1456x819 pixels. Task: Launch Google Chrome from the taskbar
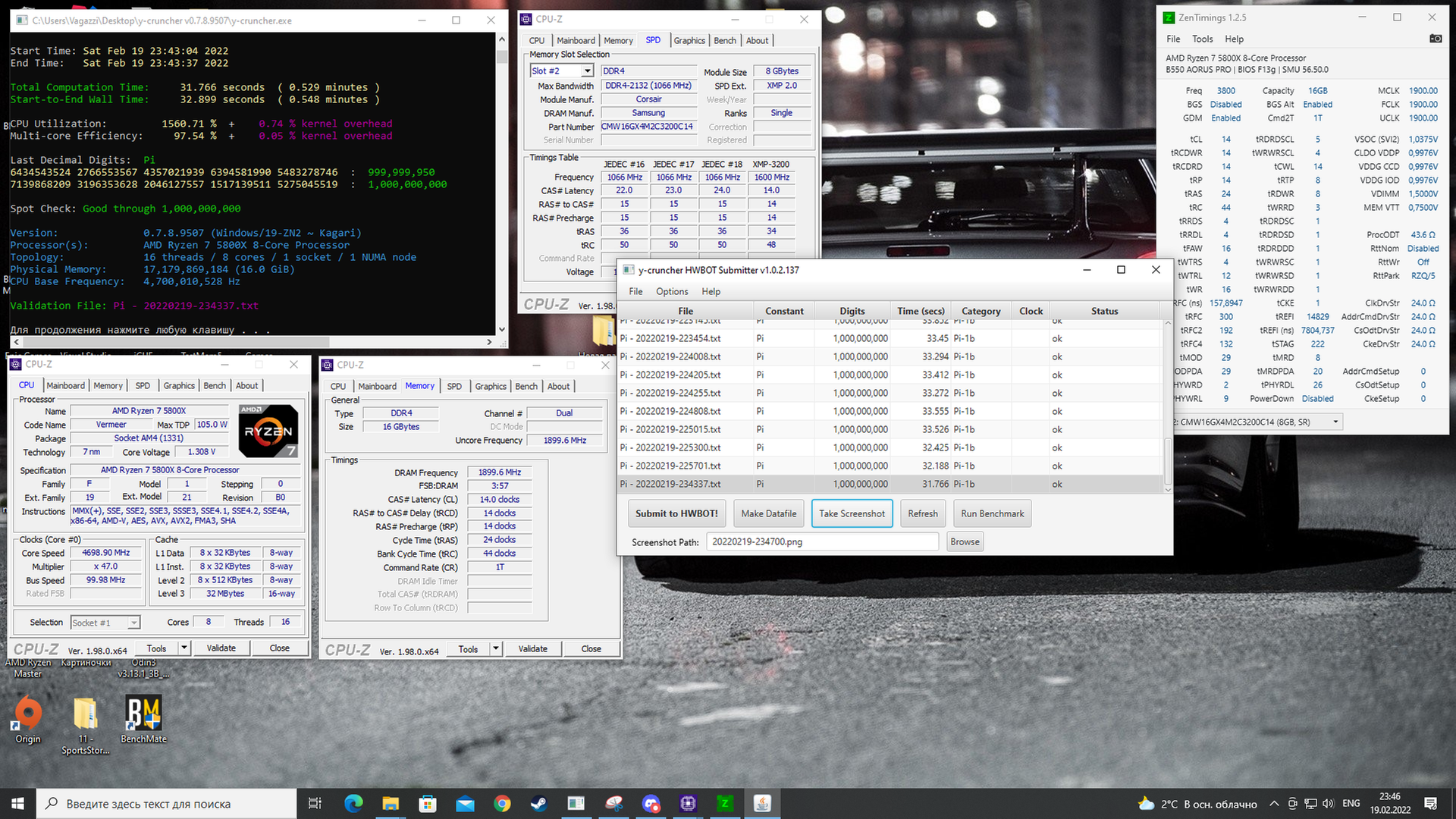coord(502,803)
